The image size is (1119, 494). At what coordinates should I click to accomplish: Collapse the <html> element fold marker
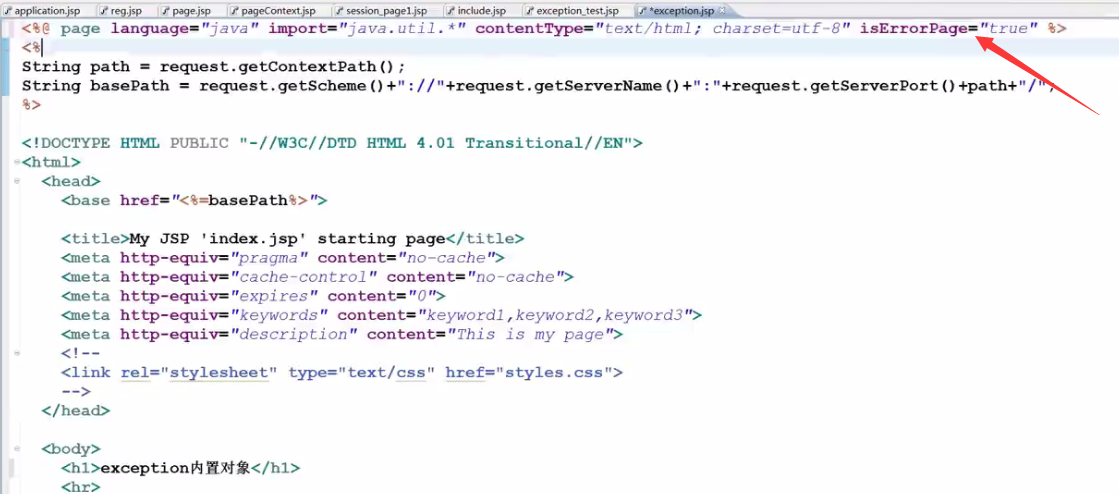[16, 163]
